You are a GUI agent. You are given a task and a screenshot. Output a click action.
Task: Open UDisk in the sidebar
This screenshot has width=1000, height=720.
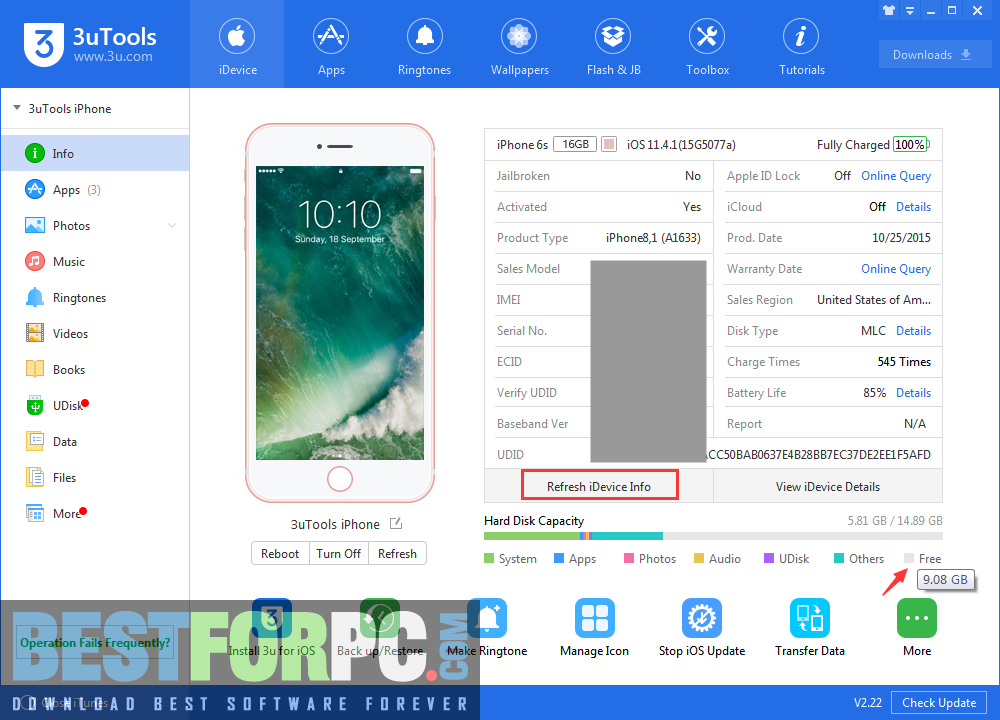[x=95, y=406]
